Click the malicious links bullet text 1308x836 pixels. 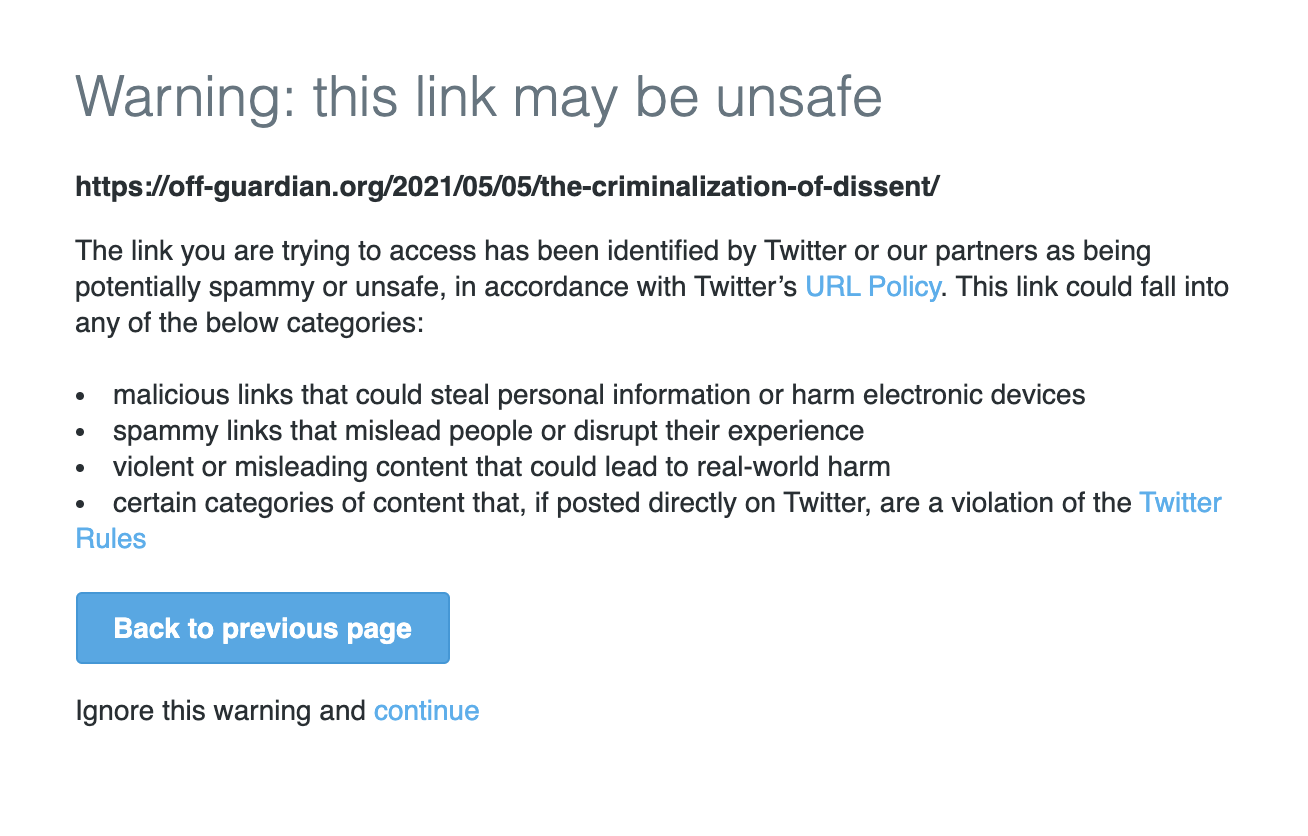click(x=598, y=394)
